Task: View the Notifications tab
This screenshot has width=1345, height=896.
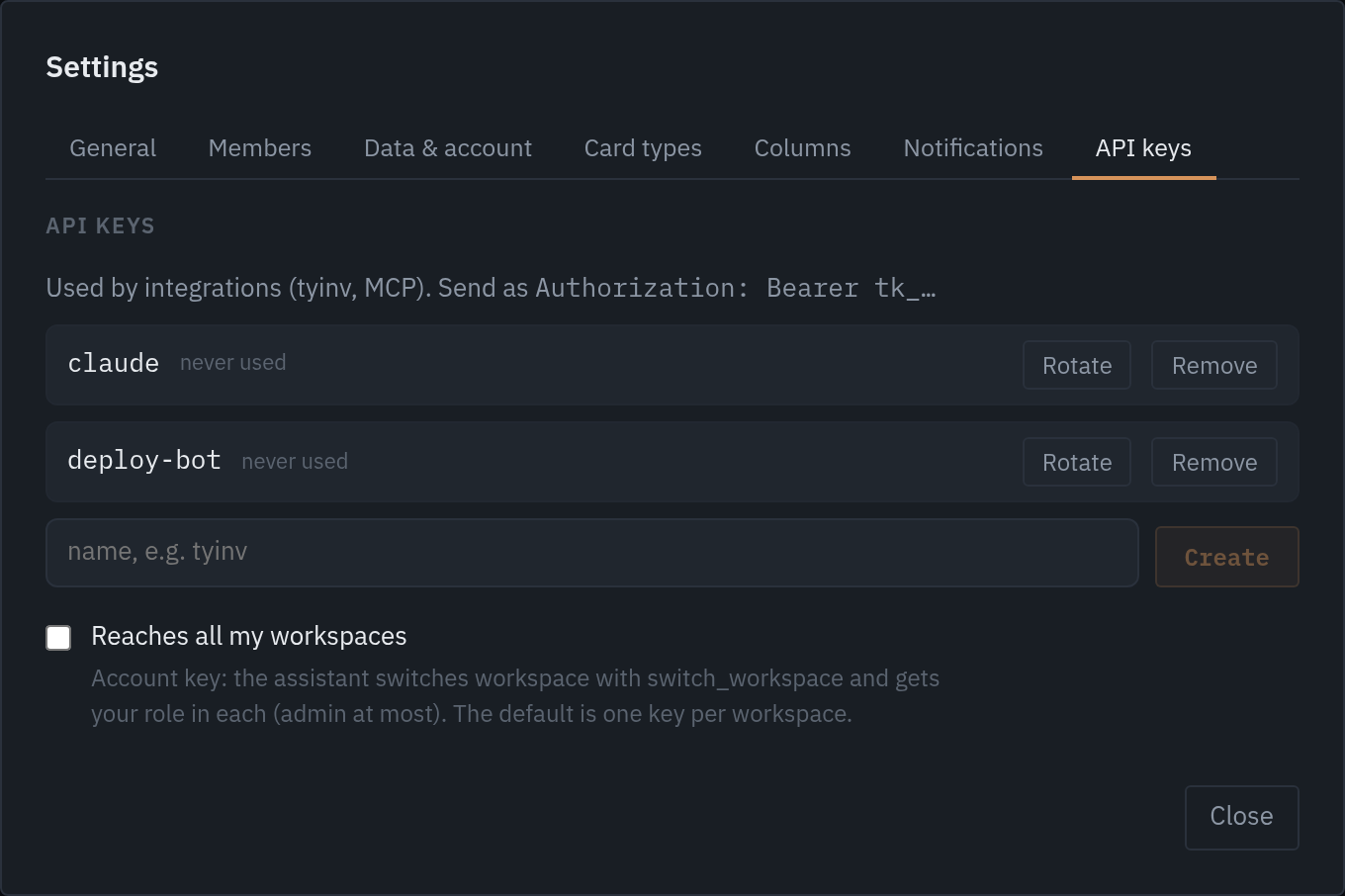Action: coord(973,148)
